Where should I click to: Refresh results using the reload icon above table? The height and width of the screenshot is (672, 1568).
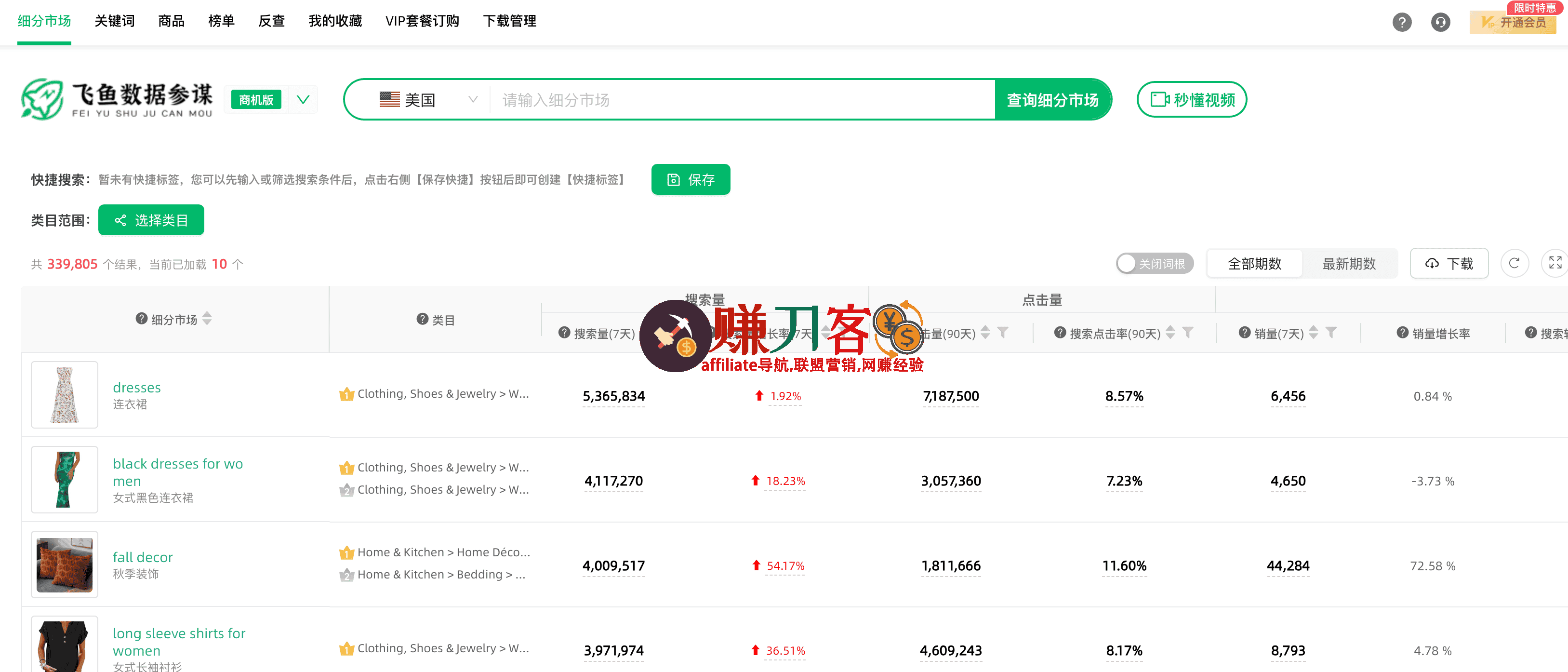coord(1515,263)
